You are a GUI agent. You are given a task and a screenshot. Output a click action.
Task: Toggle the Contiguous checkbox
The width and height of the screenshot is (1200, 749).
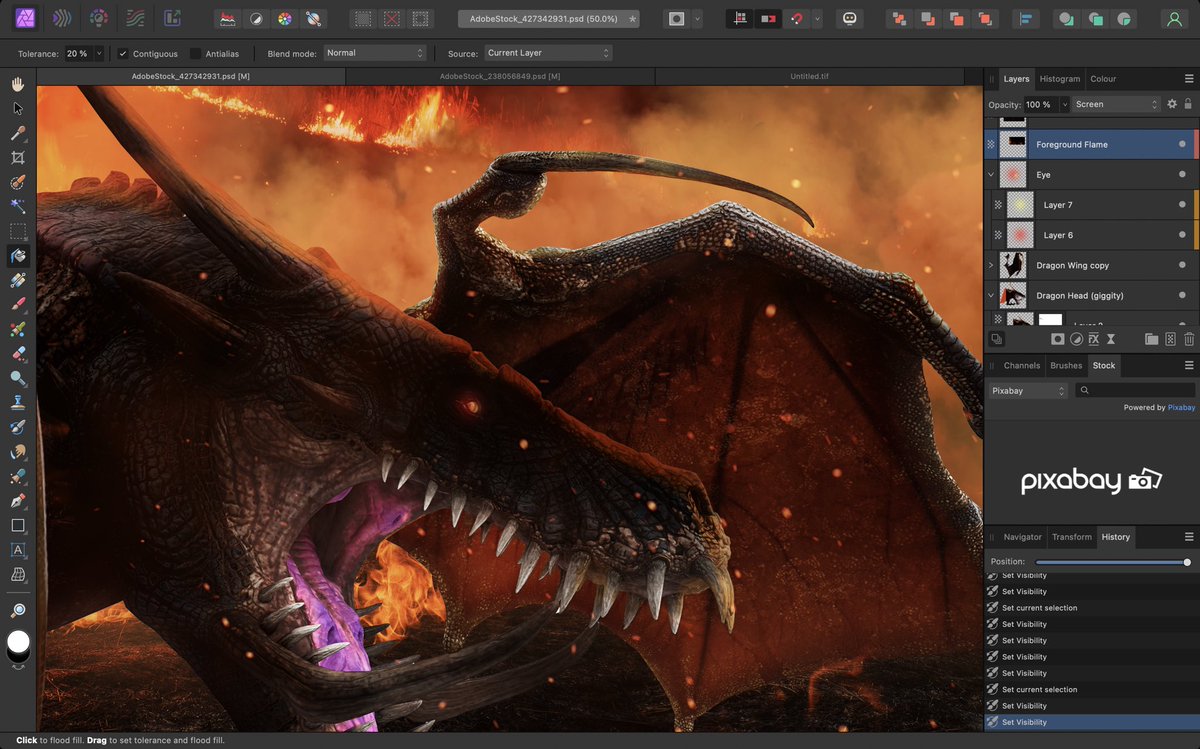(x=123, y=53)
